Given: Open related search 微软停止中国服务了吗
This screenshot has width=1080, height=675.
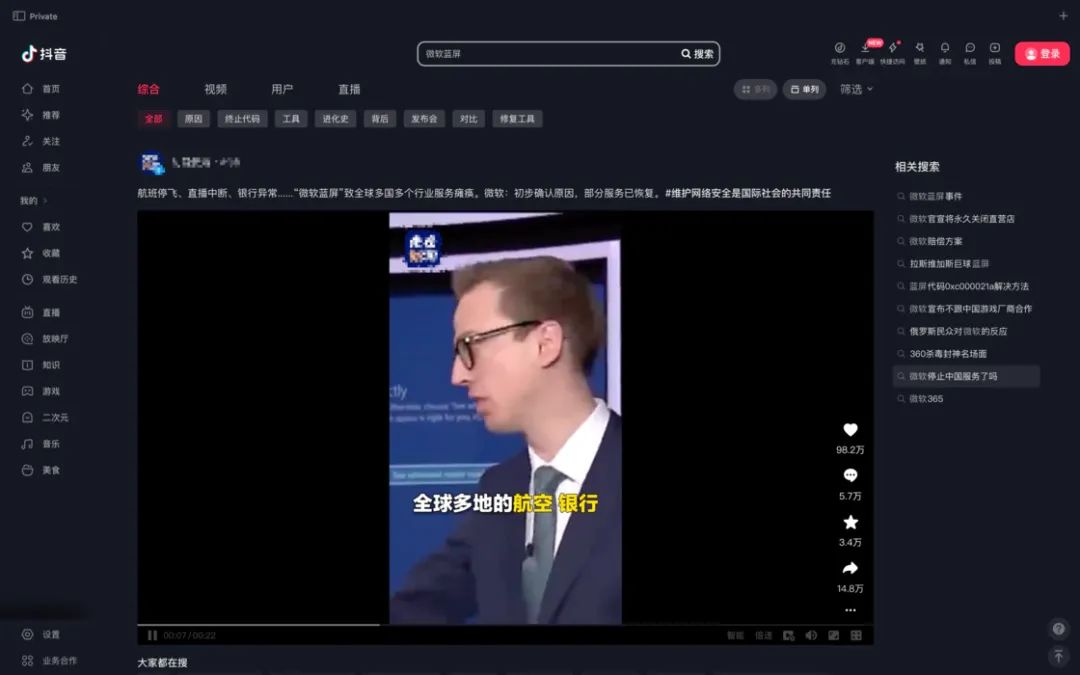Looking at the screenshot, I should pyautogui.click(x=966, y=376).
